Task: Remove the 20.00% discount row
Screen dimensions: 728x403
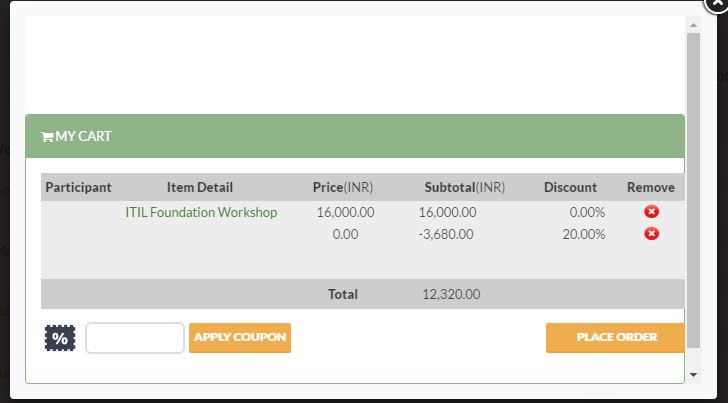Action: [651, 234]
